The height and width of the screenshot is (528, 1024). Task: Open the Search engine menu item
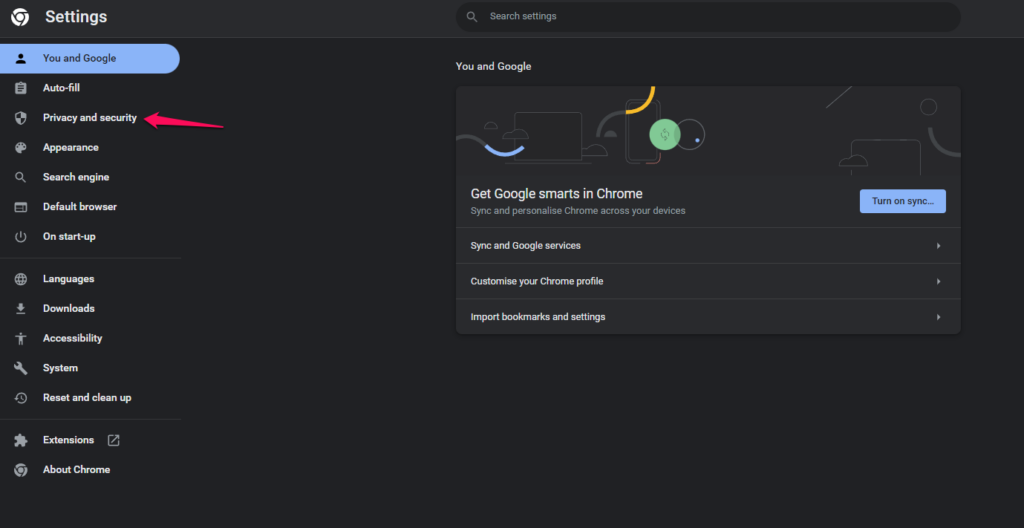coord(76,177)
